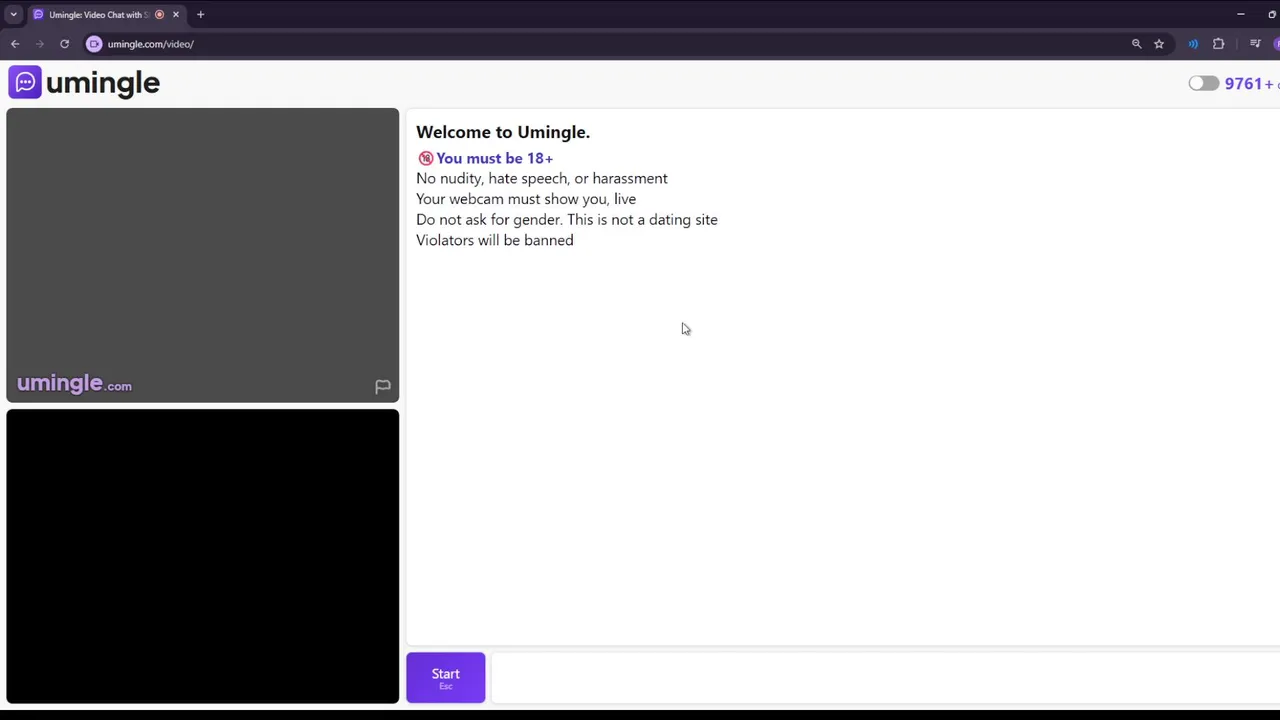Image resolution: width=1280 pixels, height=720 pixels.
Task: Click the chat message input field
Action: coord(885,678)
